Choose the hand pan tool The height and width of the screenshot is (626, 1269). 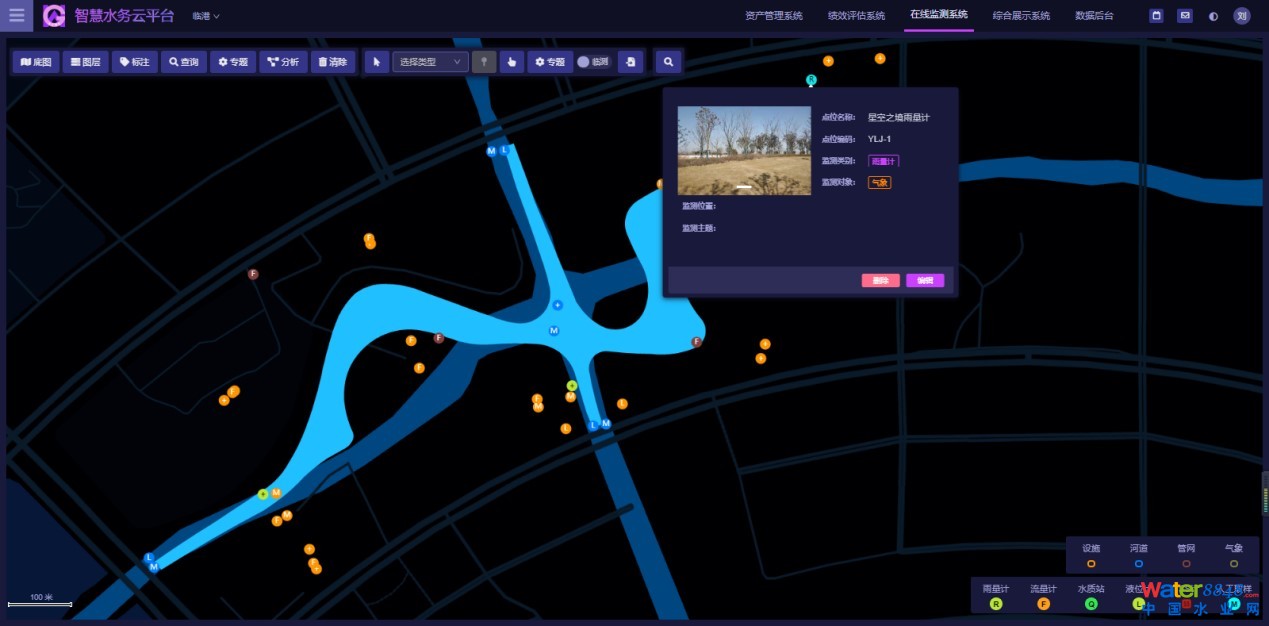click(x=511, y=62)
